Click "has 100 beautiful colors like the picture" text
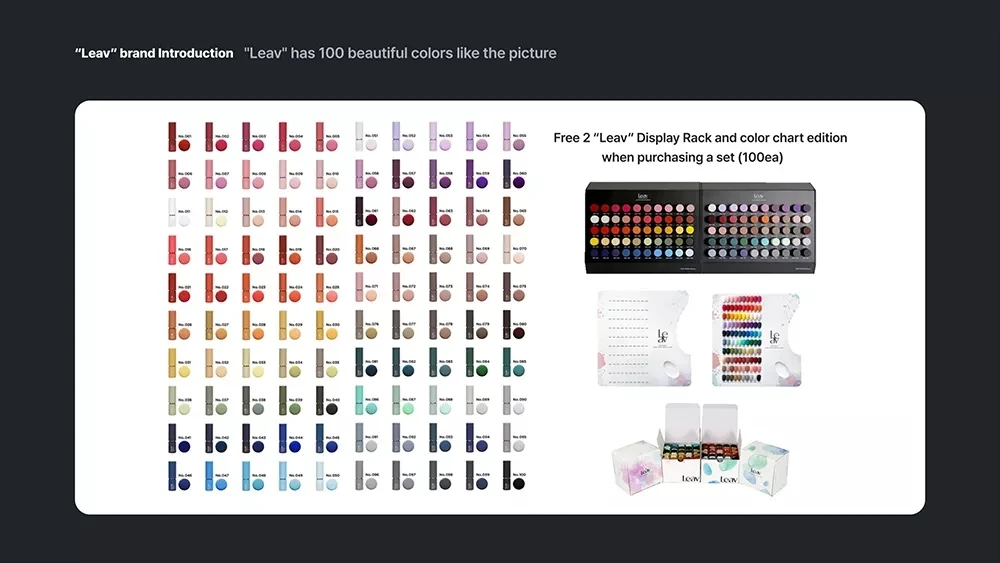 pos(423,53)
